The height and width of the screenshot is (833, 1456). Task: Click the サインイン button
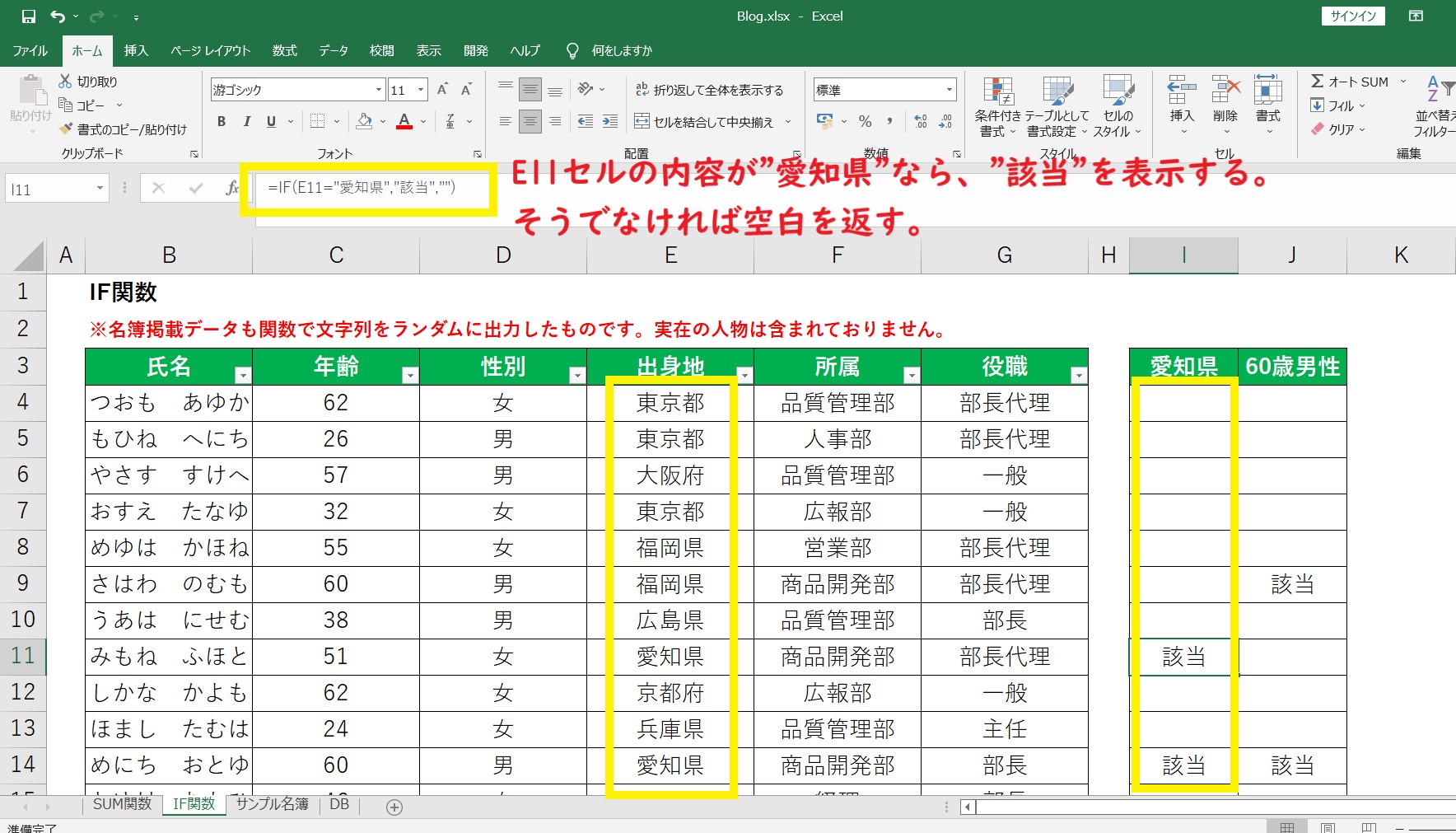[x=1354, y=16]
